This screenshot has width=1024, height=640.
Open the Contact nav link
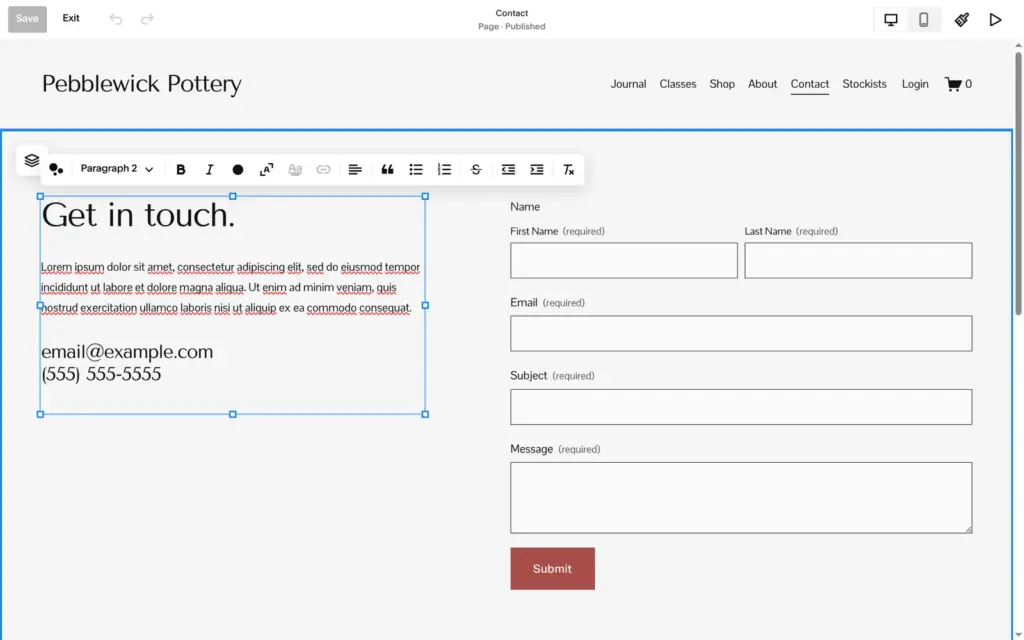click(810, 84)
